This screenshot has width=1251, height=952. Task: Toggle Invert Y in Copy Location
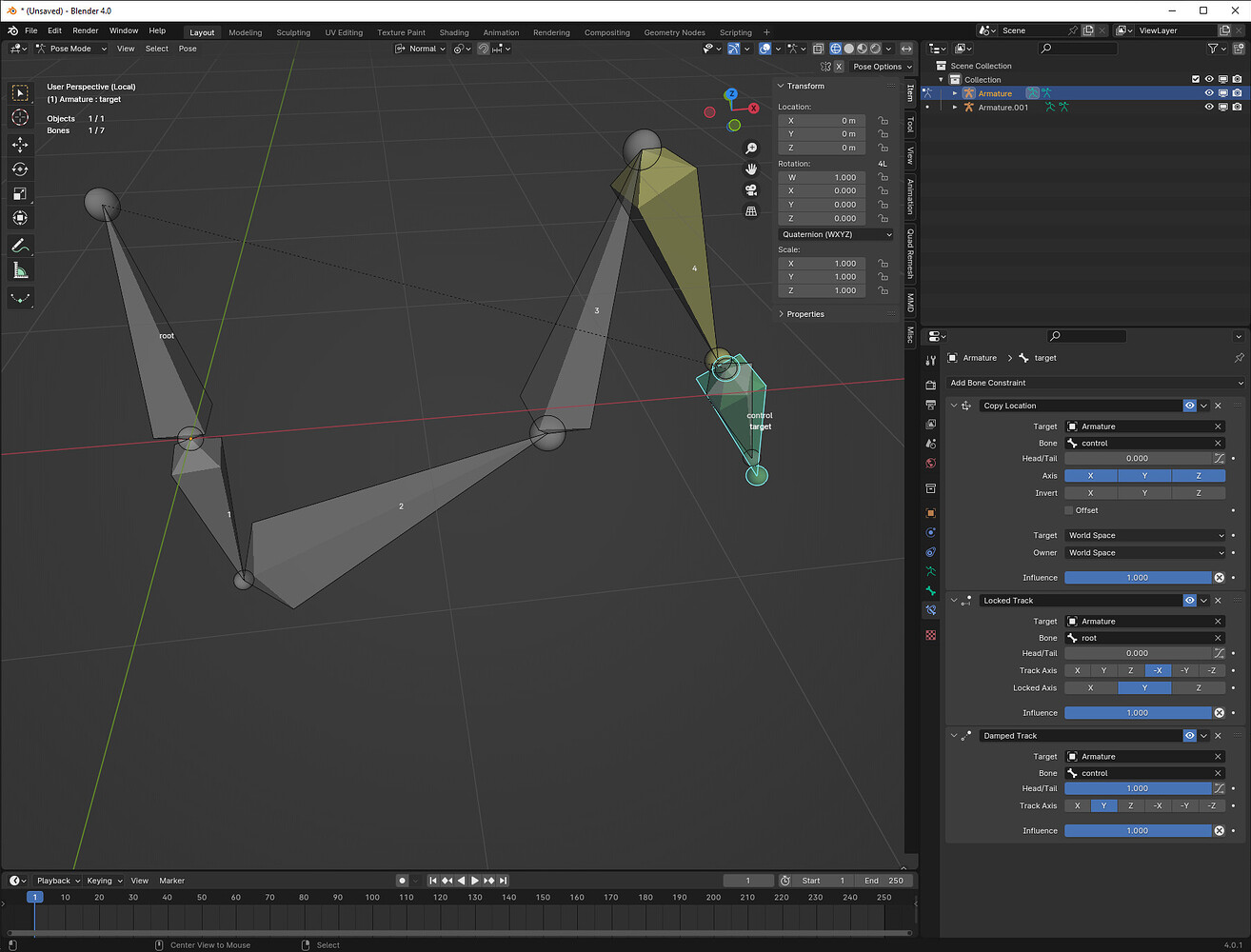[x=1144, y=493]
